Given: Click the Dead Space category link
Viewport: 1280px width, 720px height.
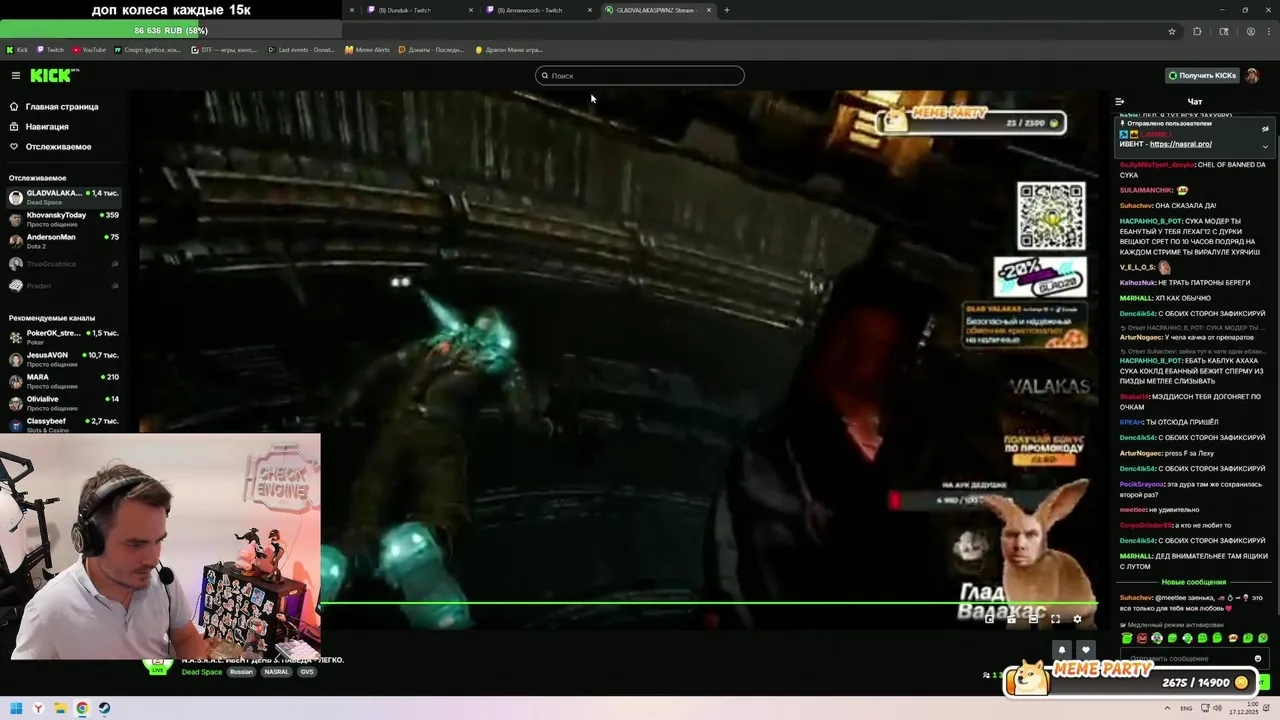Looking at the screenshot, I should pos(202,672).
